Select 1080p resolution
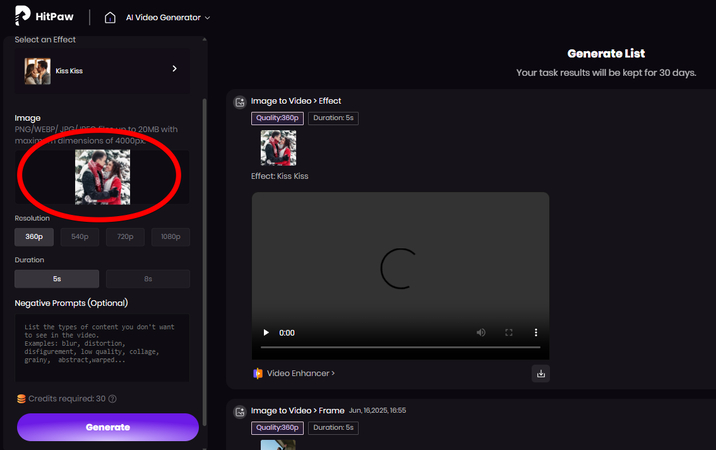Viewport: 716px width, 450px height. pos(170,237)
